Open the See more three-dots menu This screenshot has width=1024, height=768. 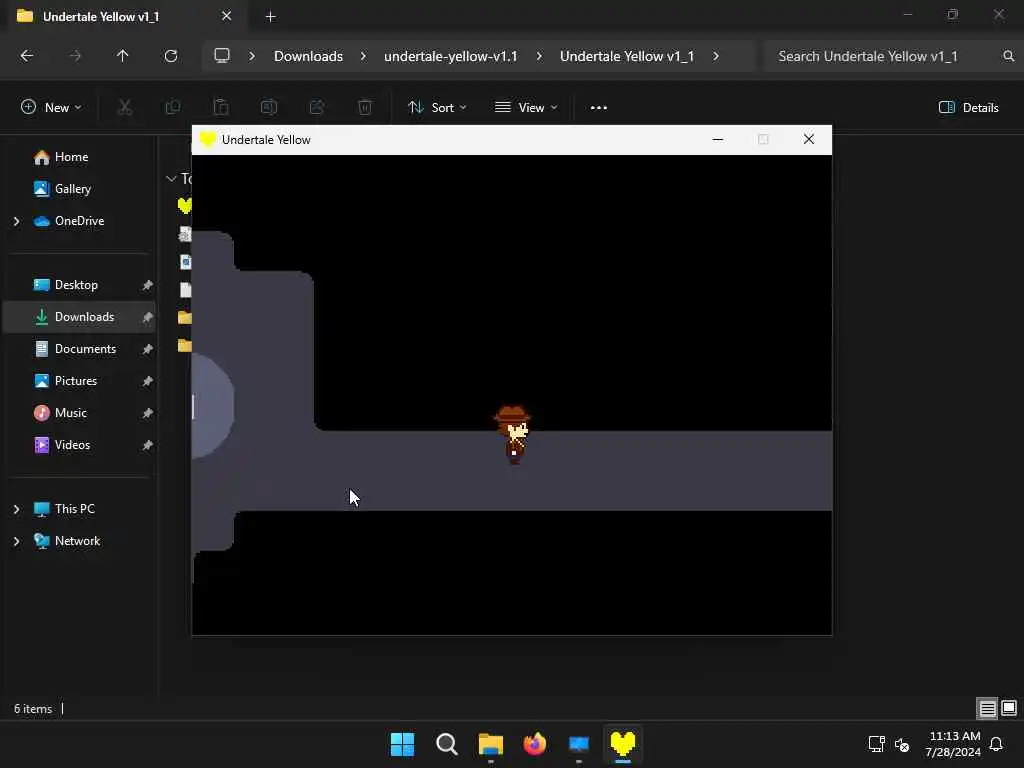click(599, 108)
